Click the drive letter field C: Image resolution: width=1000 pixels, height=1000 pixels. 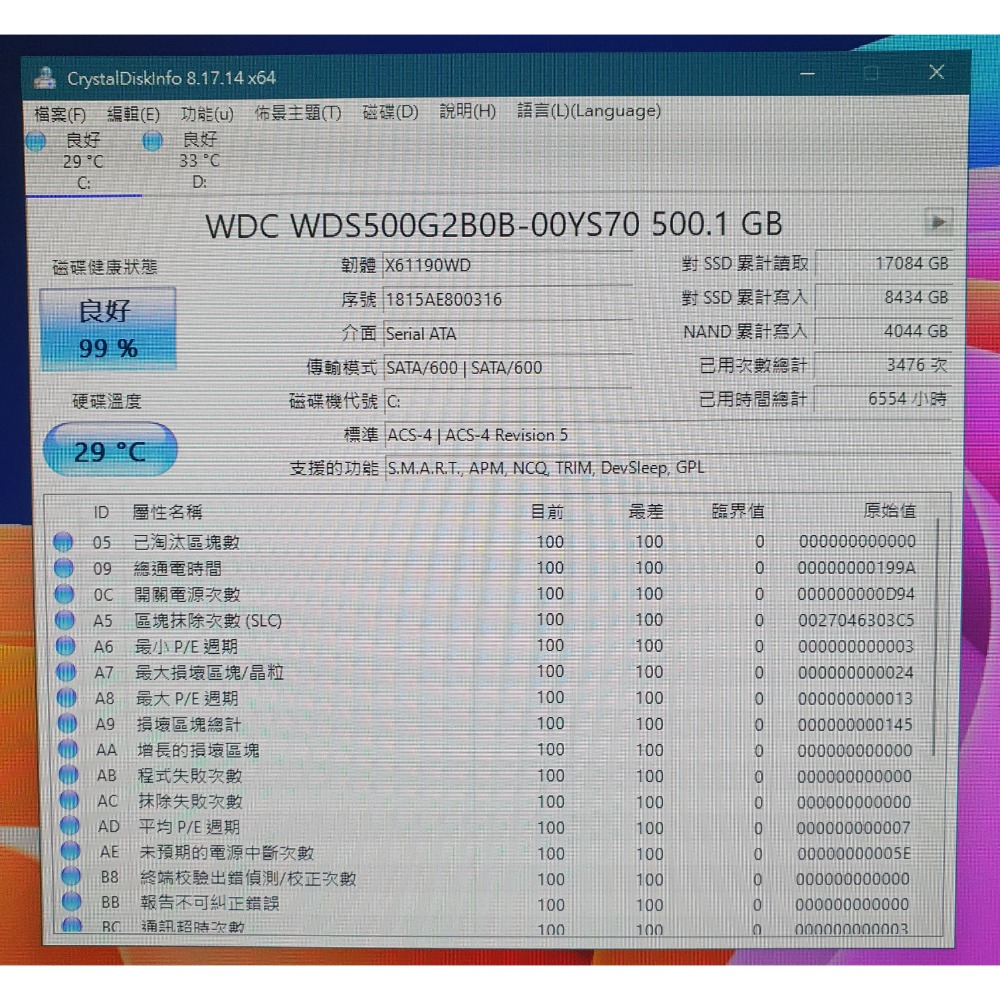click(507, 402)
